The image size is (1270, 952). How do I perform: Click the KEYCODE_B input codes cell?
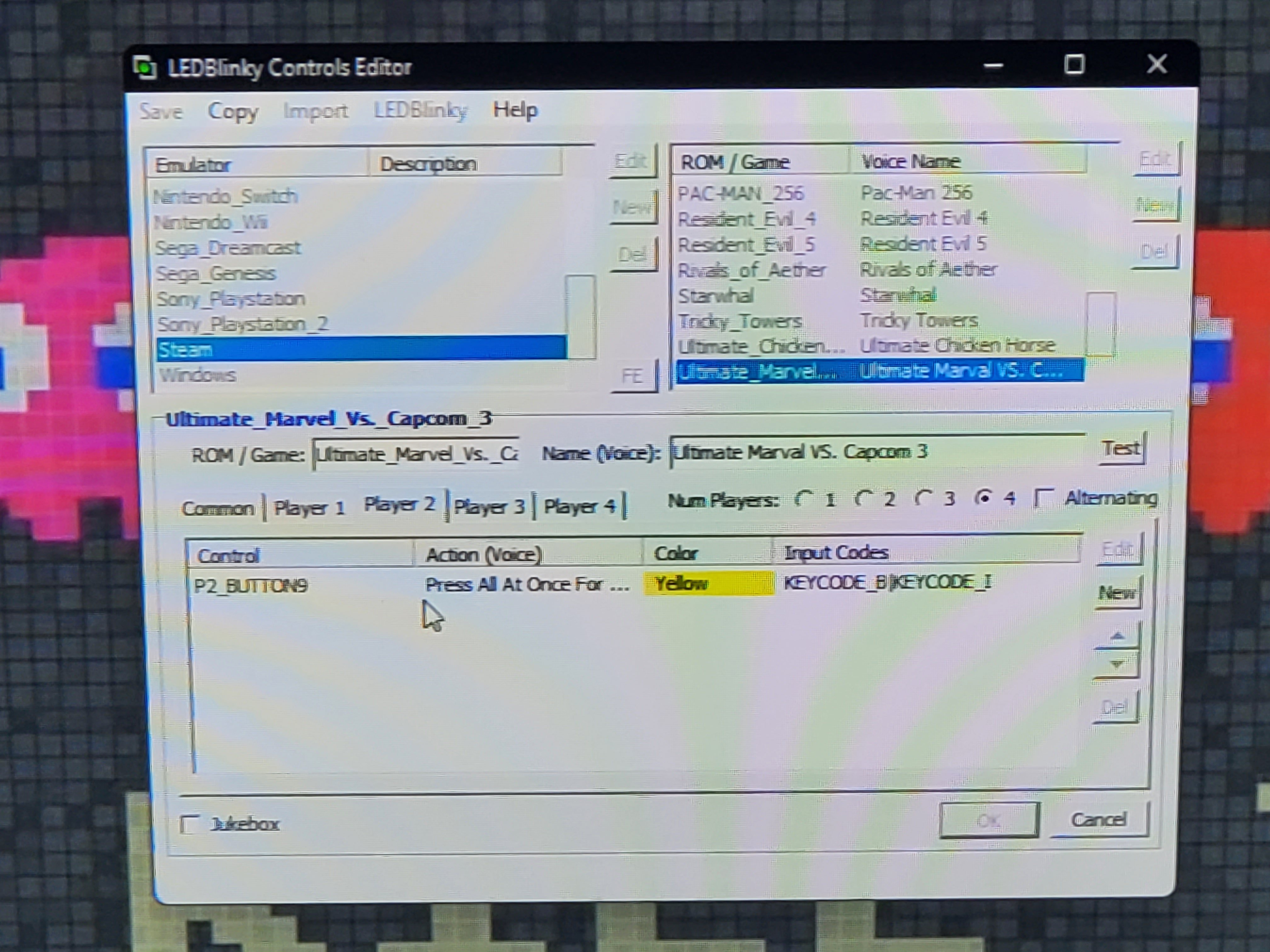(888, 582)
